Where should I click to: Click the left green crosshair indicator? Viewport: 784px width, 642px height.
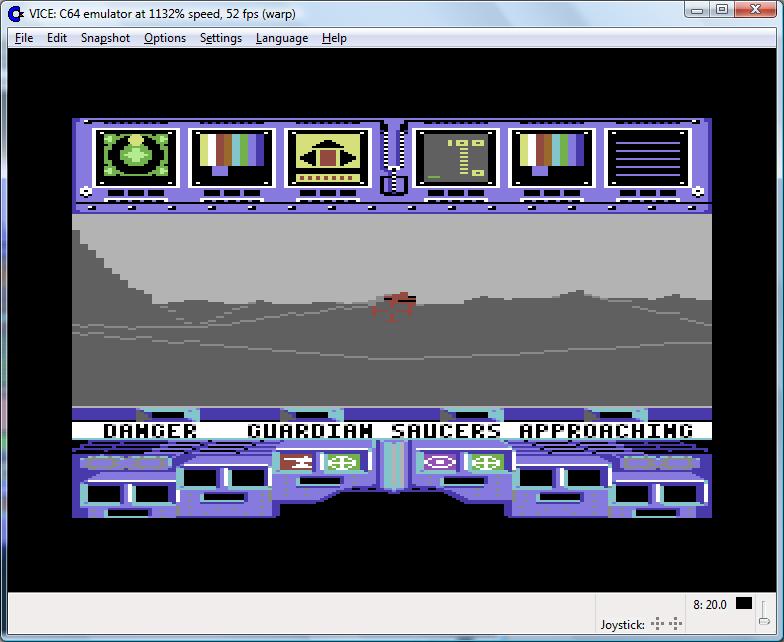click(x=344, y=462)
